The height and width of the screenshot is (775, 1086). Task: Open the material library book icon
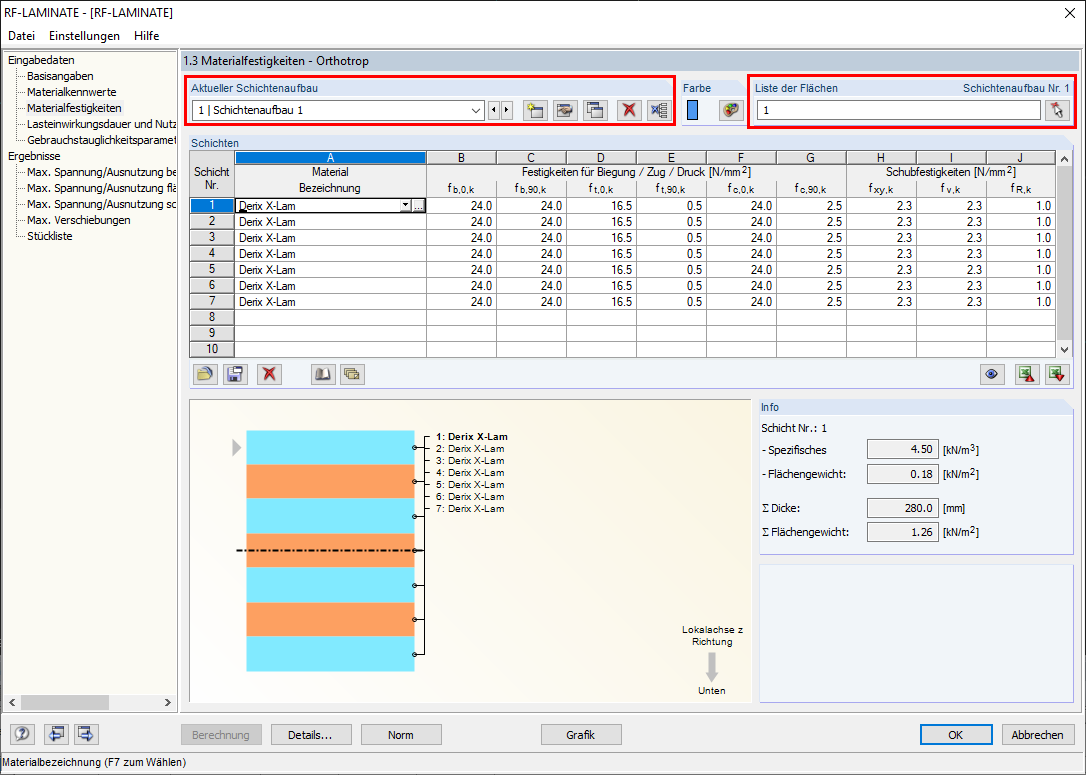[x=323, y=374]
